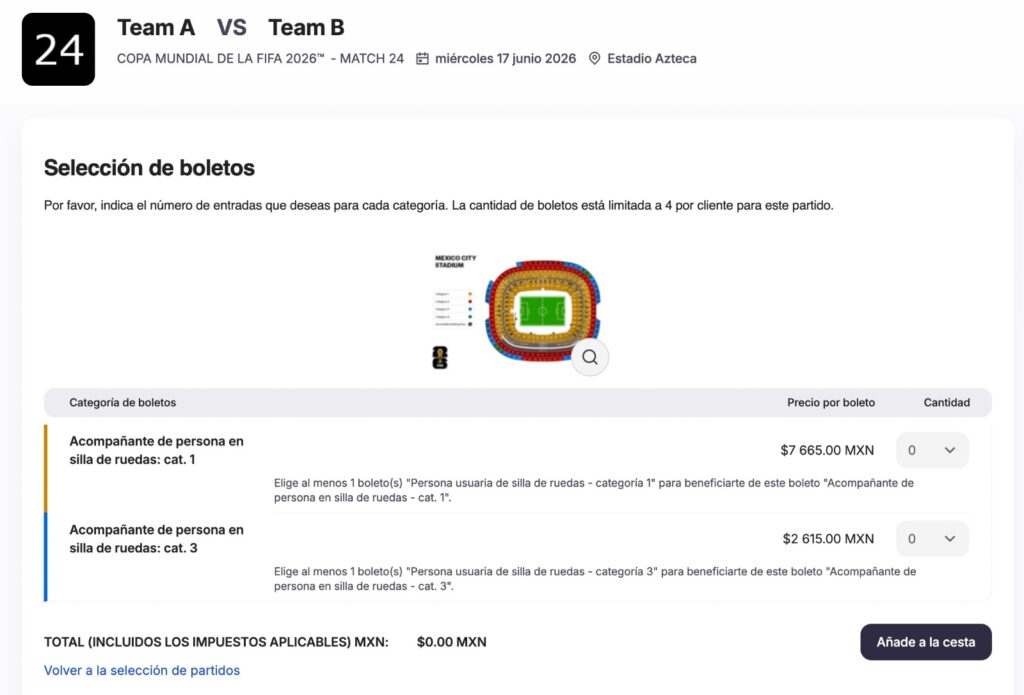Select 'Acompañante de persona' cat. 1 row label
1024x695 pixels.
point(156,450)
